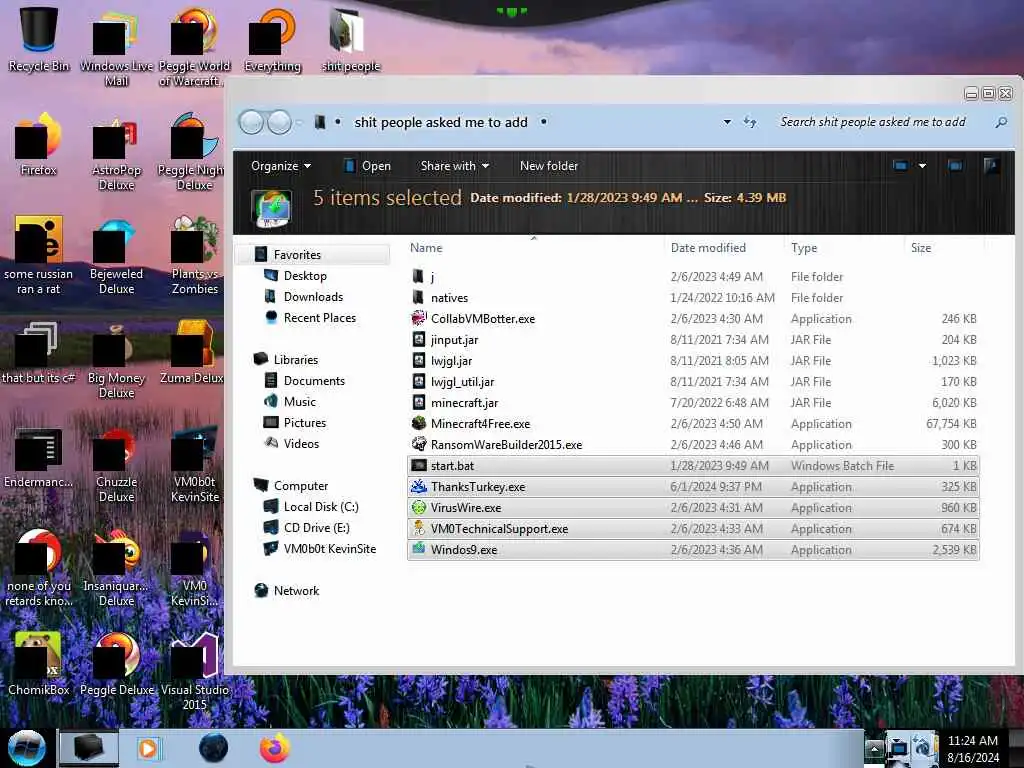Select Desktop in the navigation pane

coord(305,276)
